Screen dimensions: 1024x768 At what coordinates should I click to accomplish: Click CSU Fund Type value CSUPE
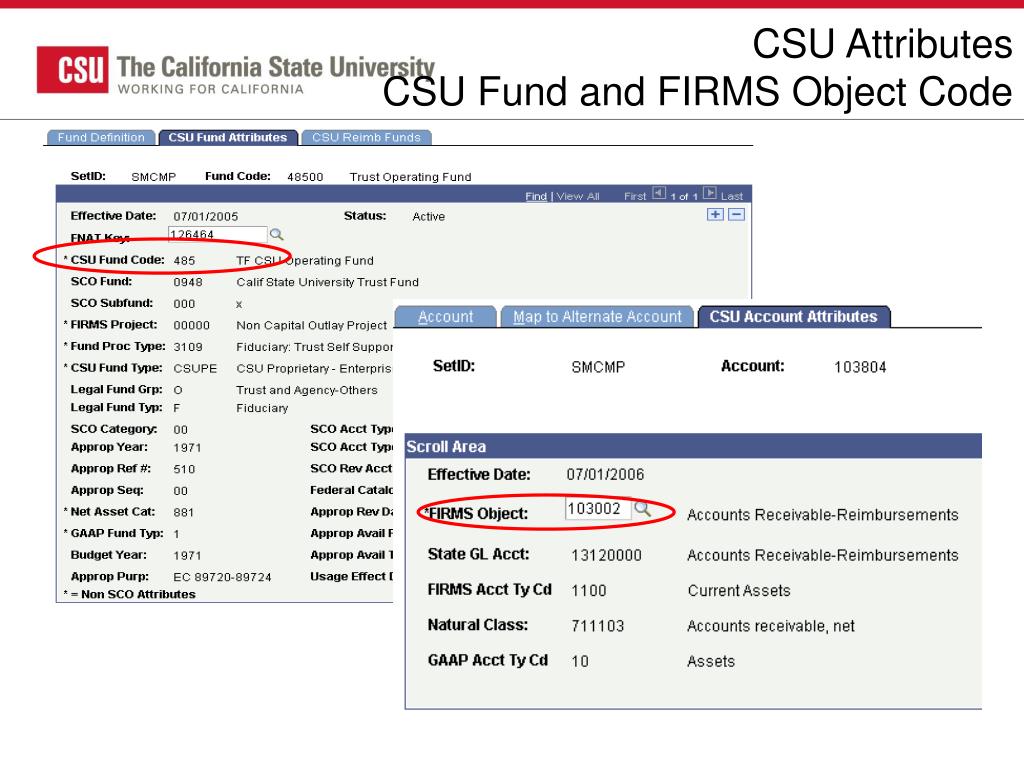(x=195, y=368)
